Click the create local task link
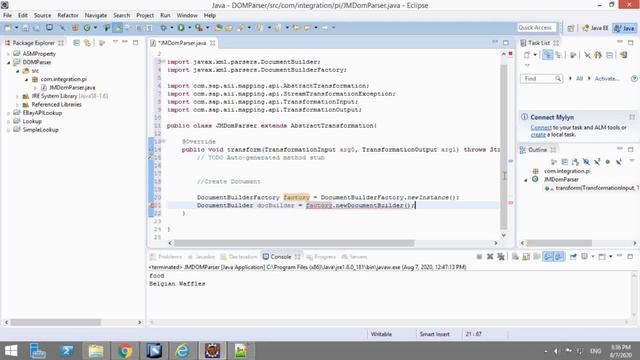This screenshot has width=640, height=360. pos(538,135)
